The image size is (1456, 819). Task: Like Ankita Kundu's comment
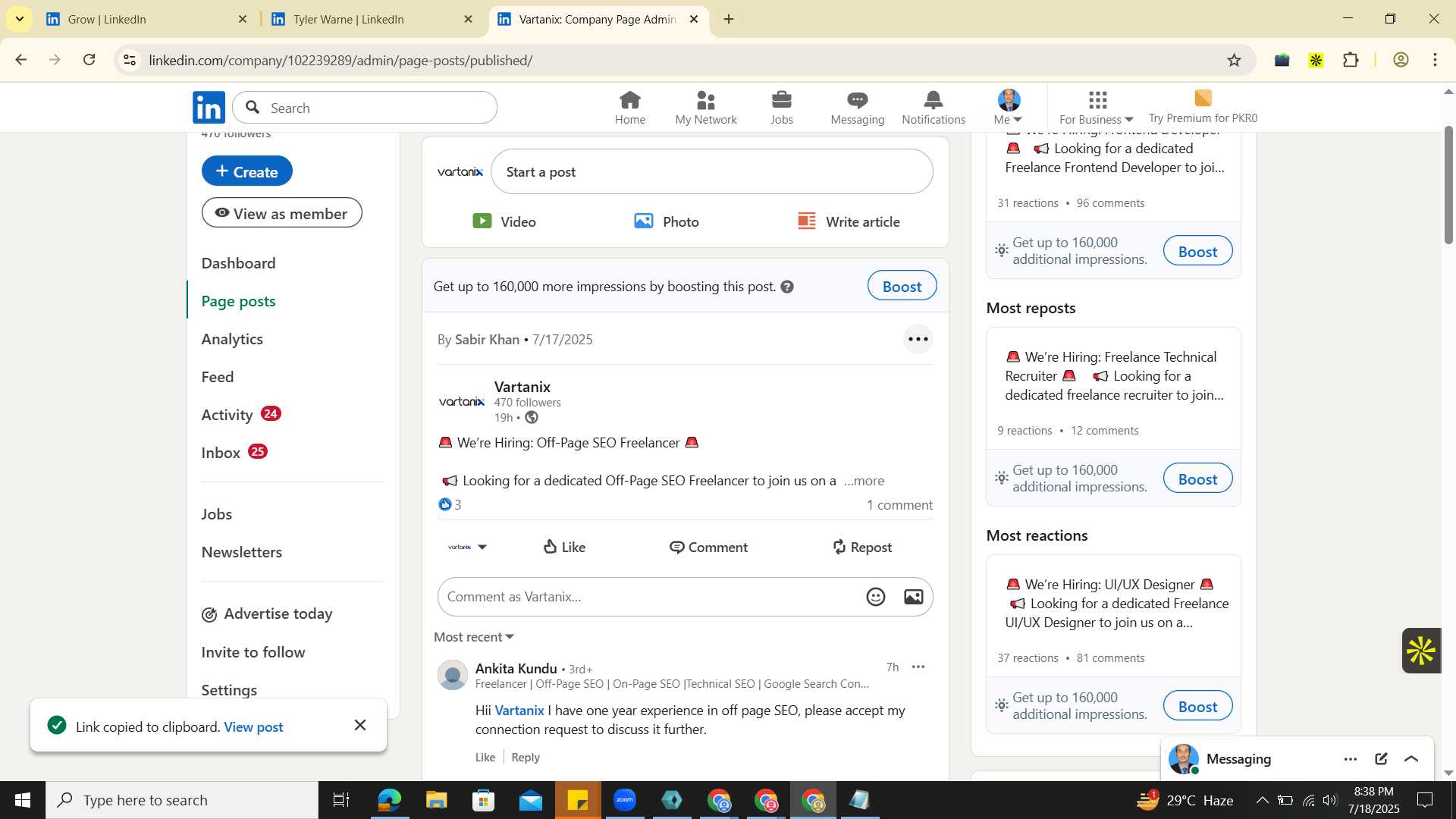point(485,757)
